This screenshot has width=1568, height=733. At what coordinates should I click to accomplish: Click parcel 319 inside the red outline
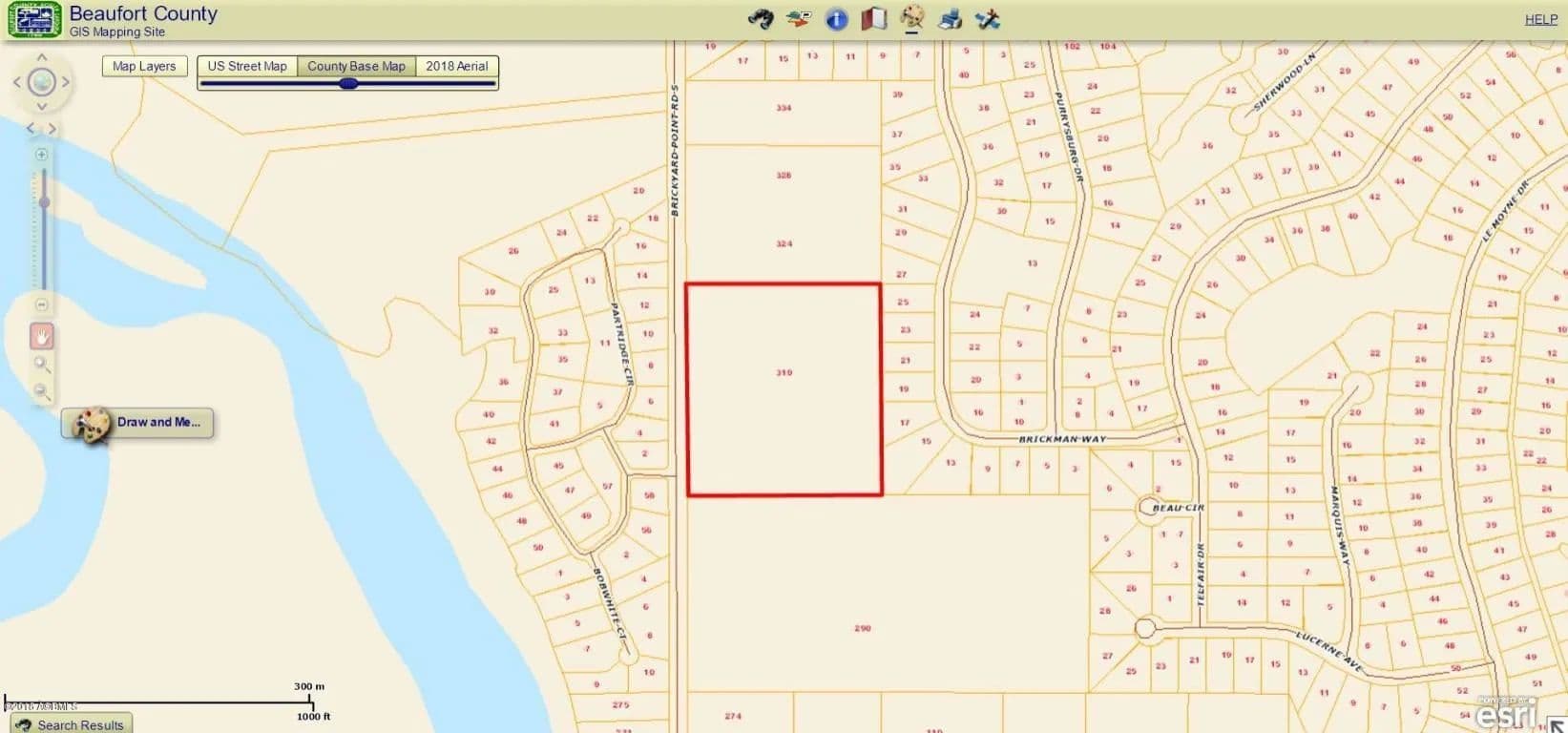point(784,389)
